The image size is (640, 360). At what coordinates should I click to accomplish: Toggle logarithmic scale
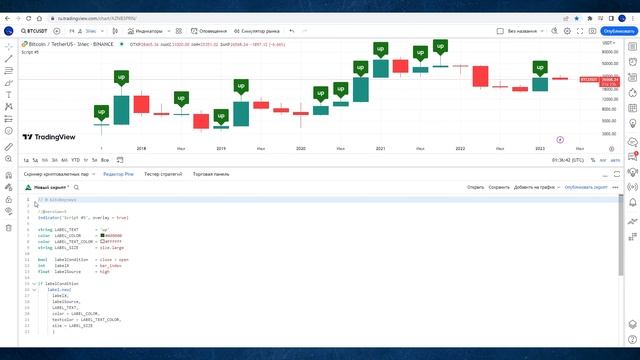pos(603,160)
